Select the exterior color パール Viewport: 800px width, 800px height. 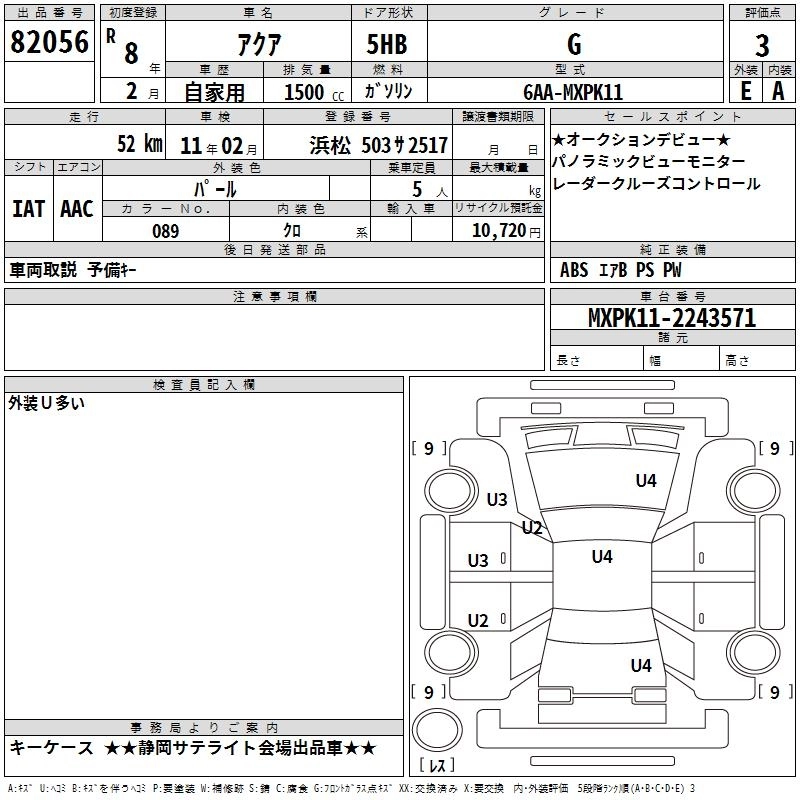click(215, 189)
